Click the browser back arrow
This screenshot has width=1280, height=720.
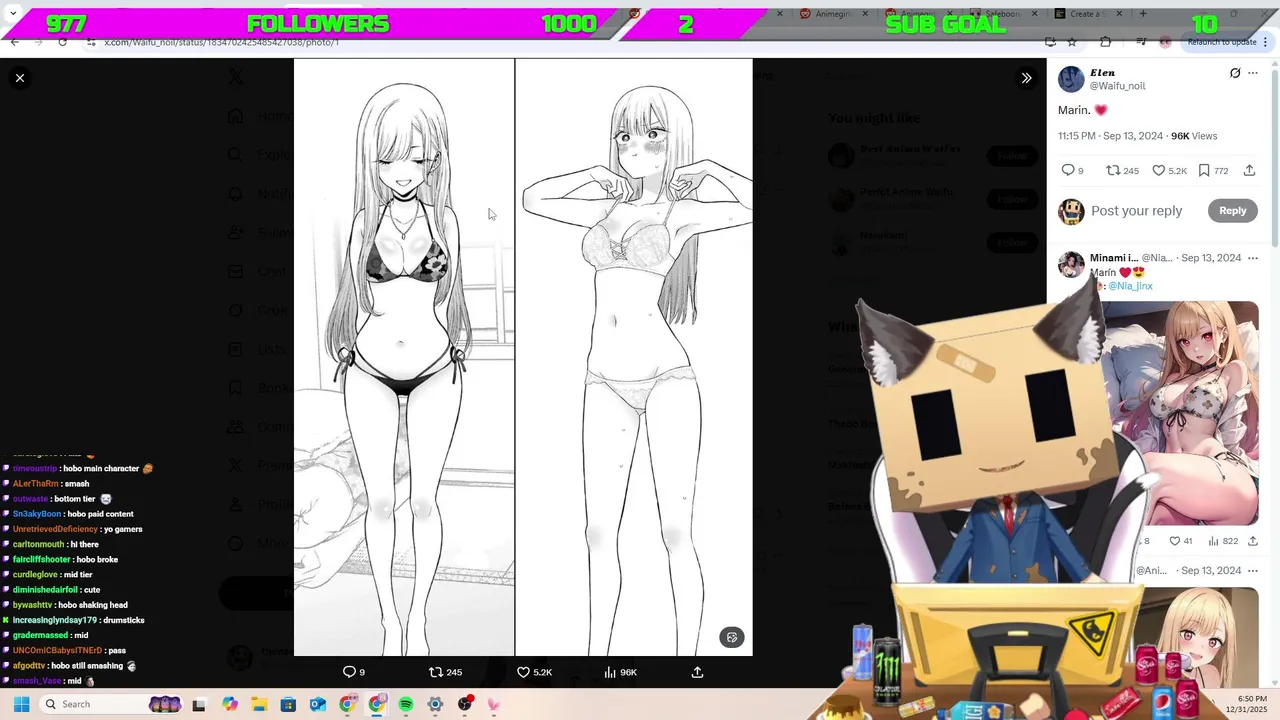tap(14, 42)
